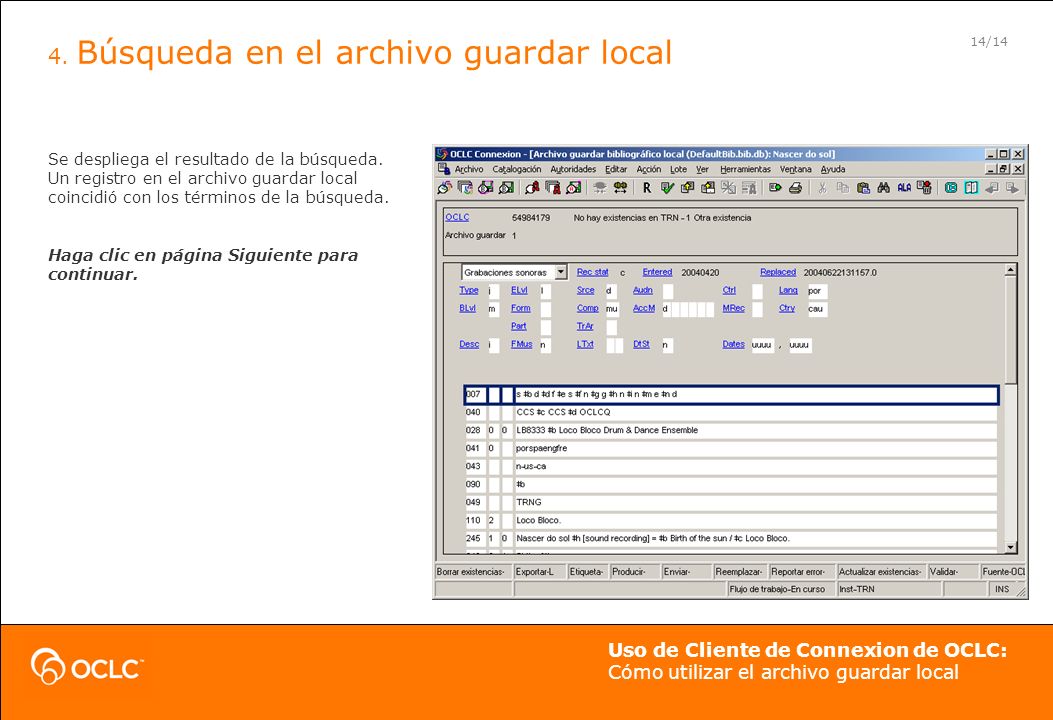The width and height of the screenshot is (1053, 720).
Task: Click the Rec stat fixed-field link
Action: (x=592, y=272)
